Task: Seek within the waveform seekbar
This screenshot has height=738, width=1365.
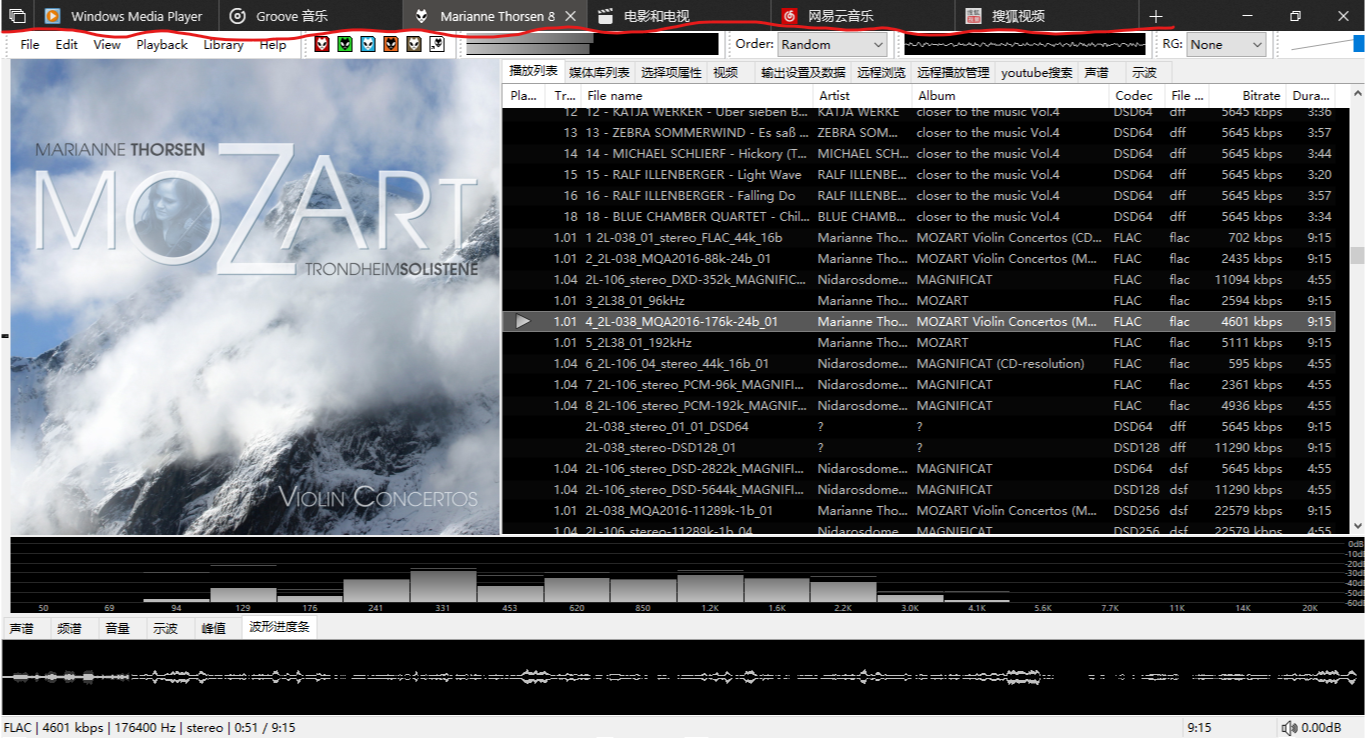Action: coord(682,677)
